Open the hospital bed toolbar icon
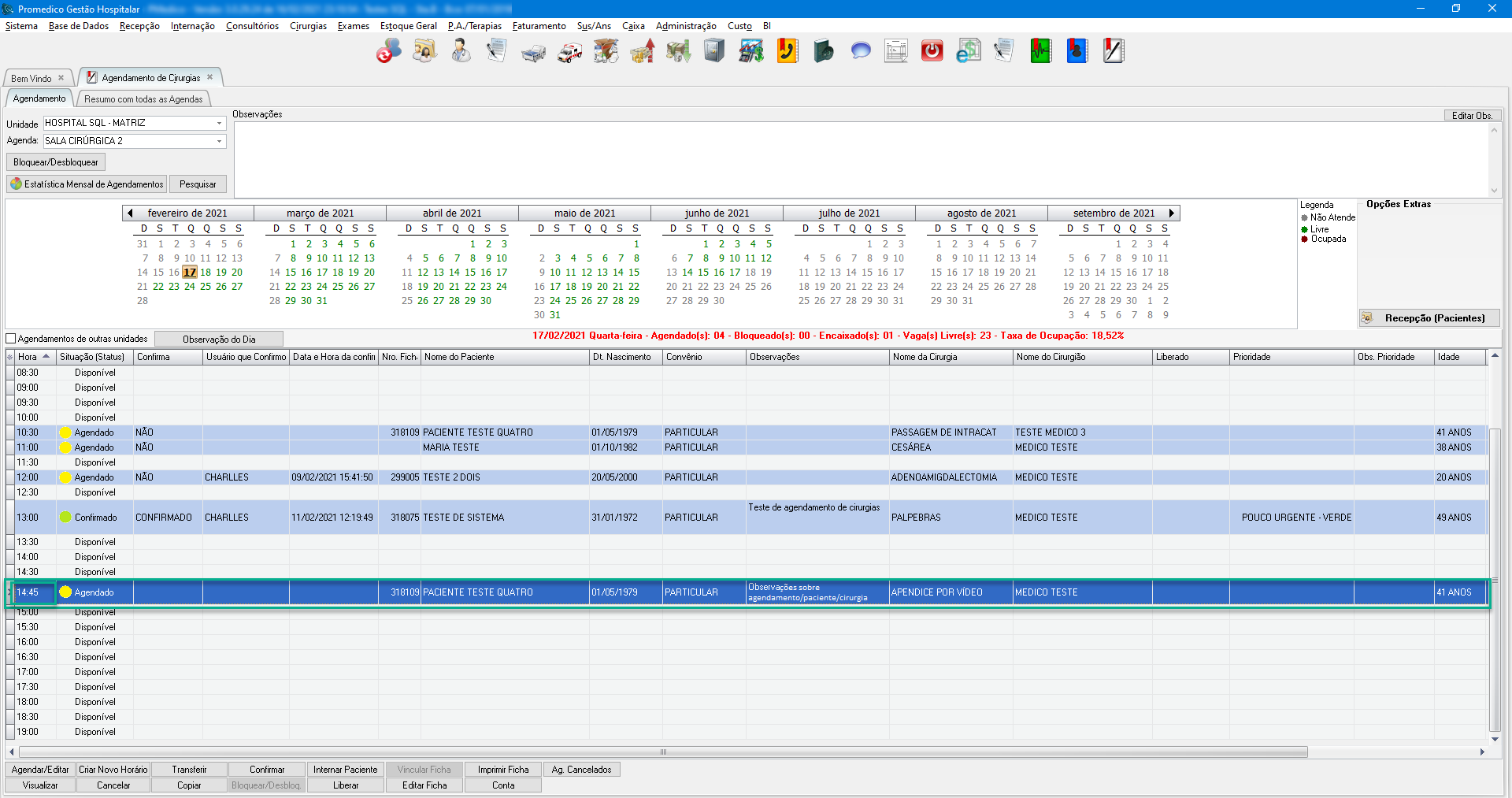This screenshot has width=1512, height=798. (533, 52)
